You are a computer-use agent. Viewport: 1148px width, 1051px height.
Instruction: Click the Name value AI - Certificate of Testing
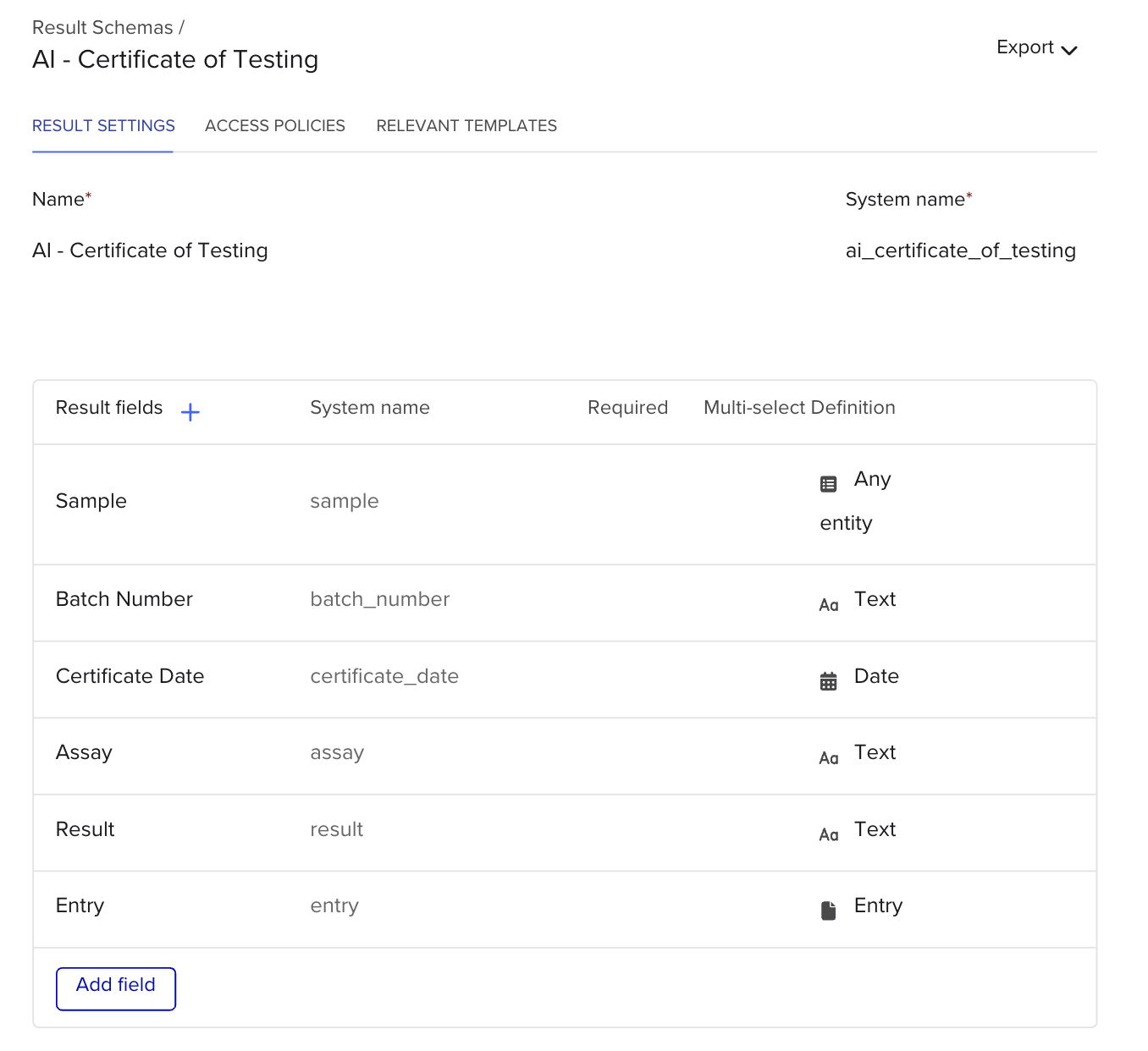point(150,250)
